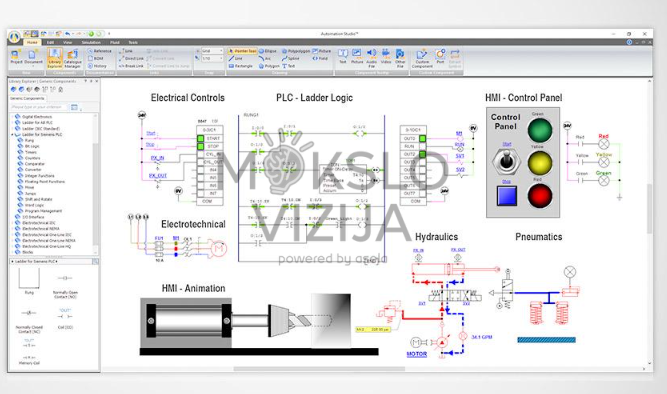Select the Pointer Tool
This screenshot has height=394, width=667.
[x=242, y=51]
